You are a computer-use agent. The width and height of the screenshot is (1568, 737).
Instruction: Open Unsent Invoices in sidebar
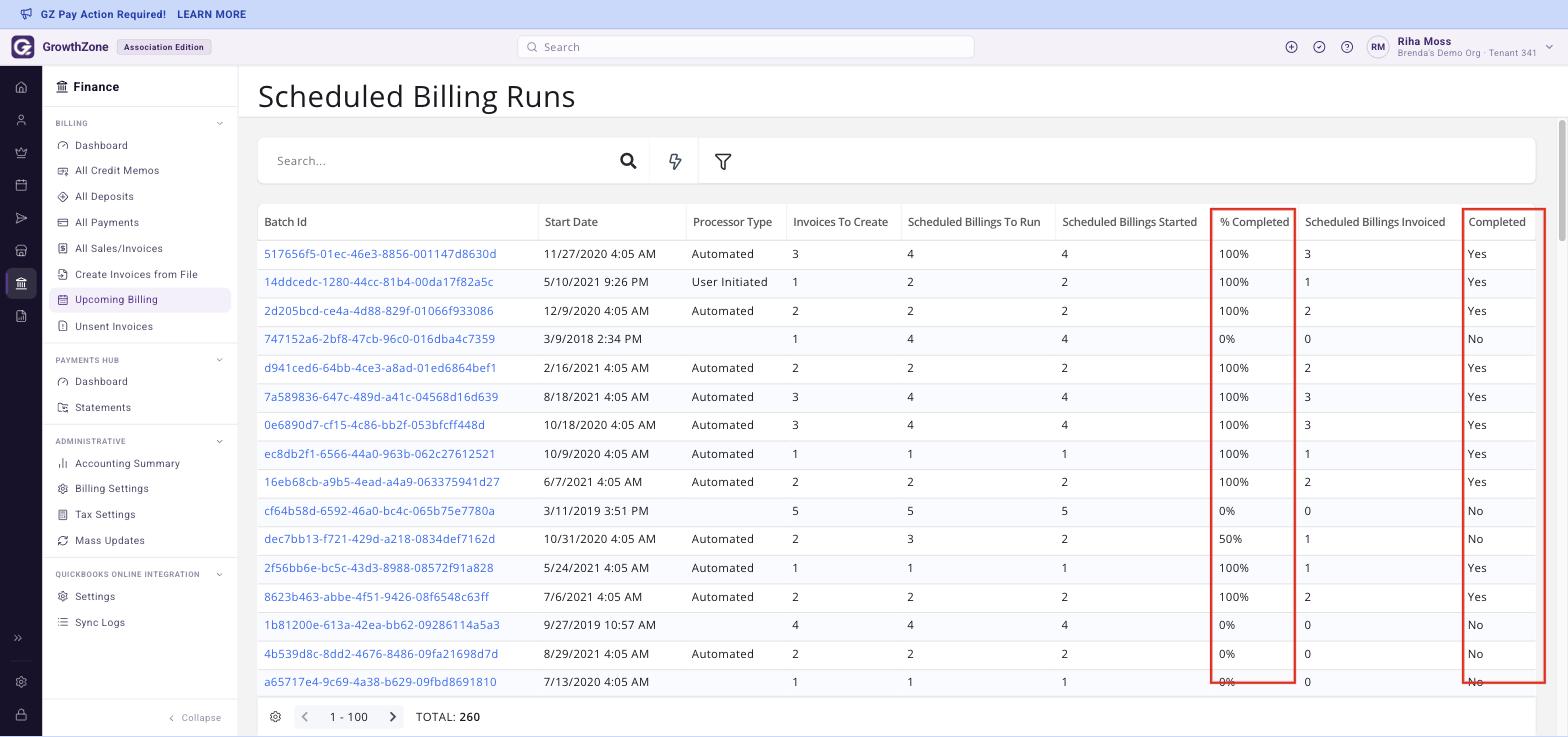114,327
